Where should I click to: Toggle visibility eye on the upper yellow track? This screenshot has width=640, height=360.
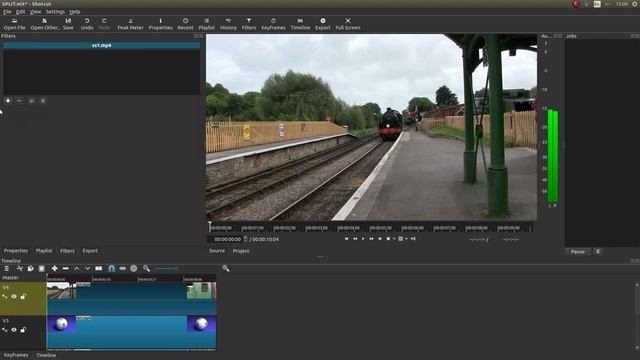(x=14, y=296)
